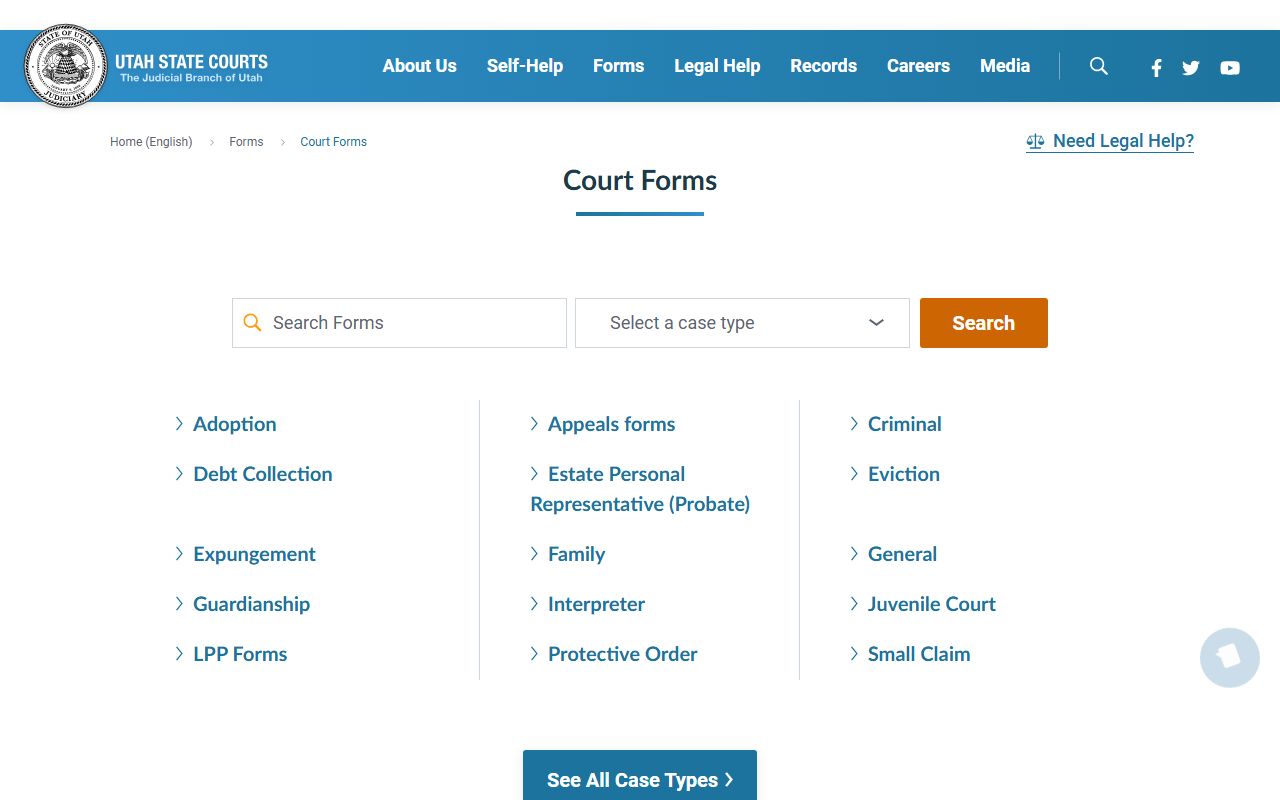Open the Protective Order forms category

pos(622,654)
